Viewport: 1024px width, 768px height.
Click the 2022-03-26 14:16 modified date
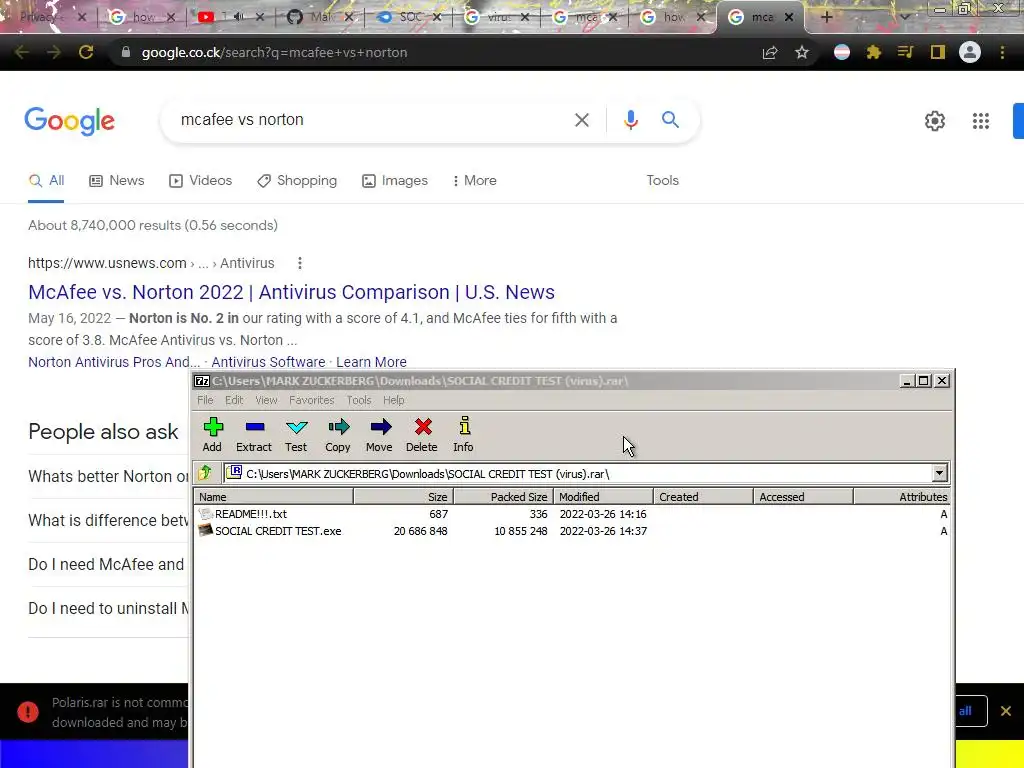tap(603, 514)
